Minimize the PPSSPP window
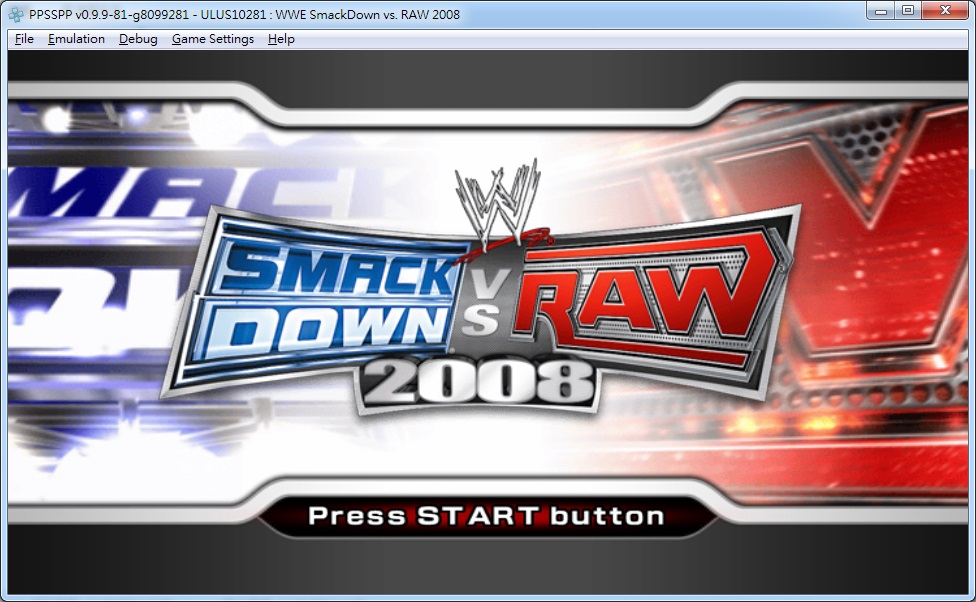This screenshot has height=602, width=976. tap(881, 10)
